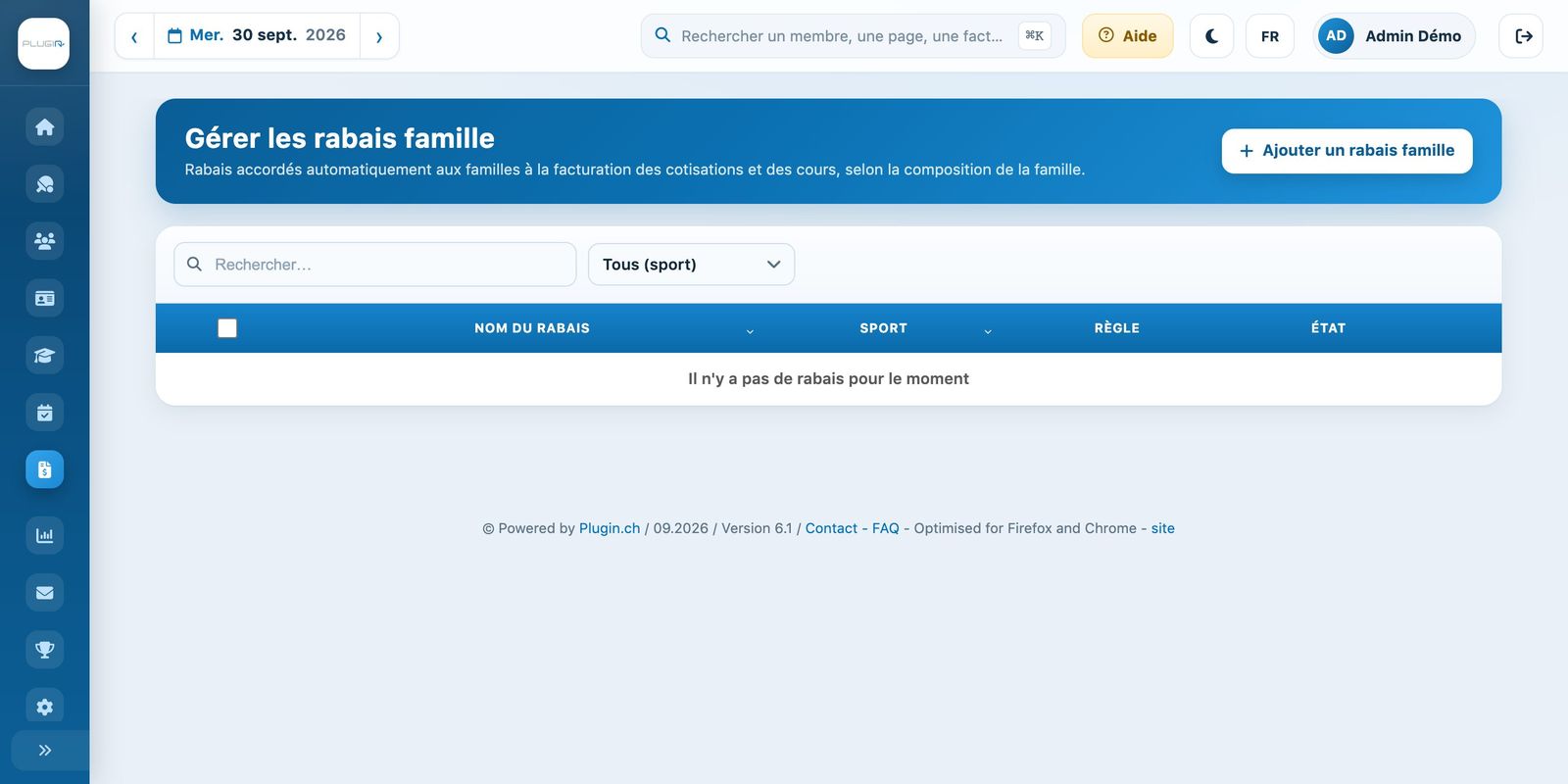Open the statistics chart sidebar icon
Image resolution: width=1568 pixels, height=784 pixels.
(x=45, y=535)
